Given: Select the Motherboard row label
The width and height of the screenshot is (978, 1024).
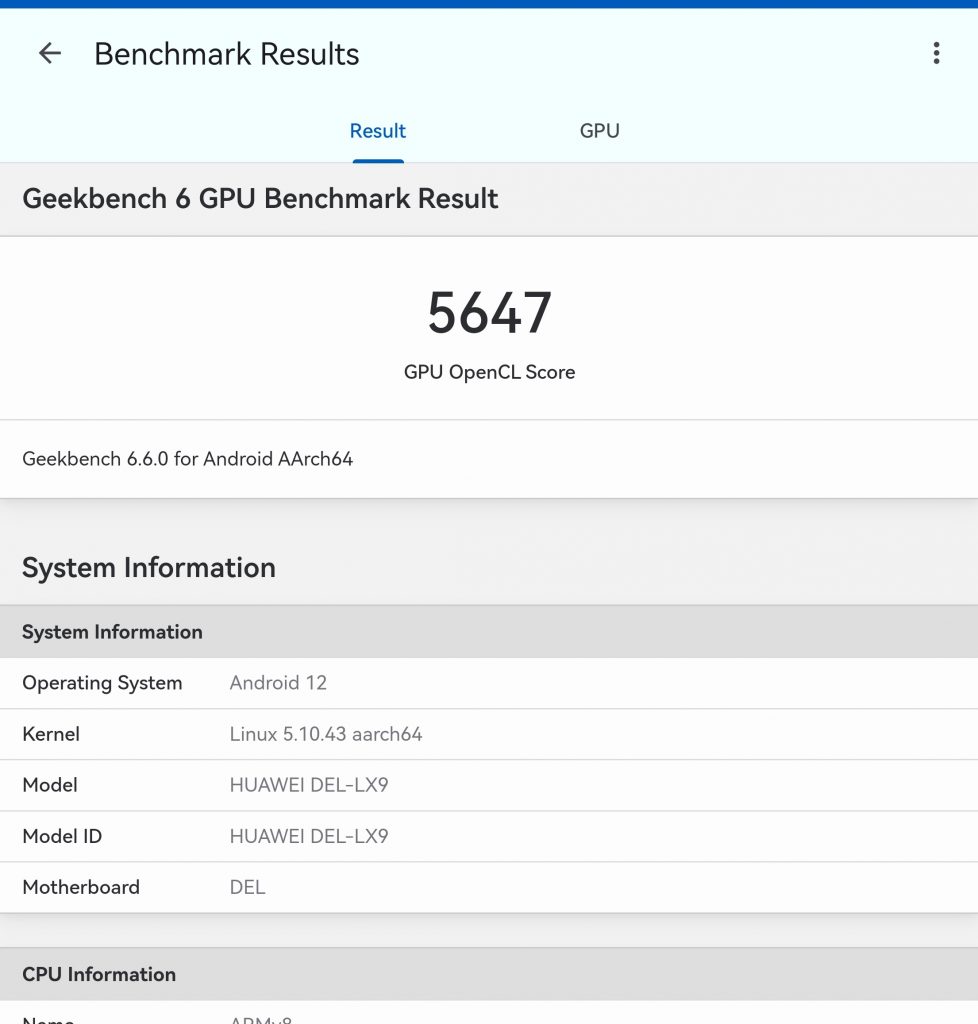Looking at the screenshot, I should tap(81, 887).
